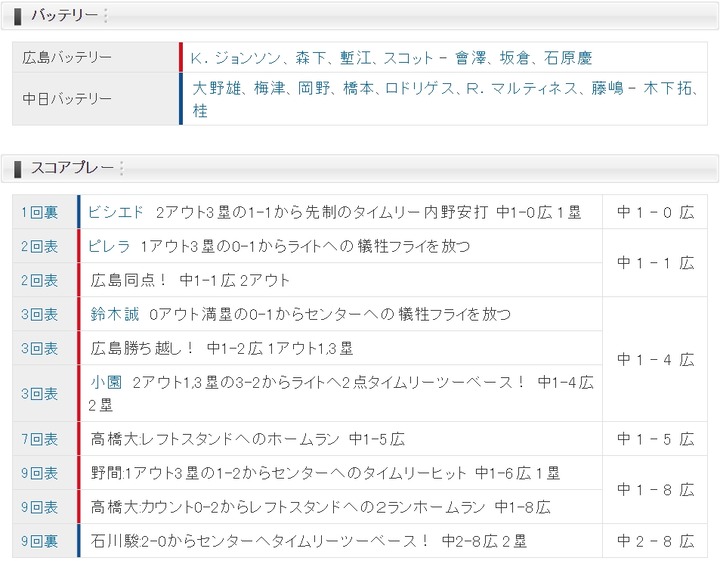Open 大野雄 pitcher link
The image size is (720, 561).
[216, 88]
